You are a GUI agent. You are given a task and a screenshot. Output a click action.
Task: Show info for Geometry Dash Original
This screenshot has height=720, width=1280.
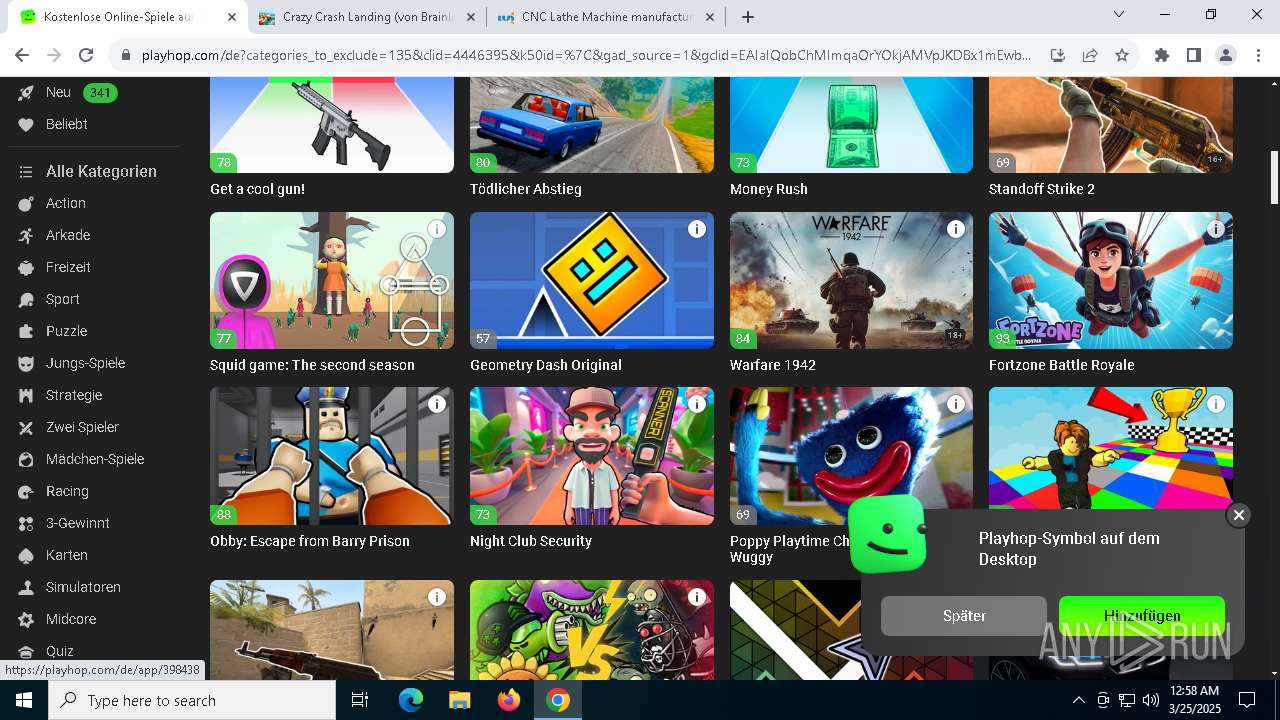[697, 229]
